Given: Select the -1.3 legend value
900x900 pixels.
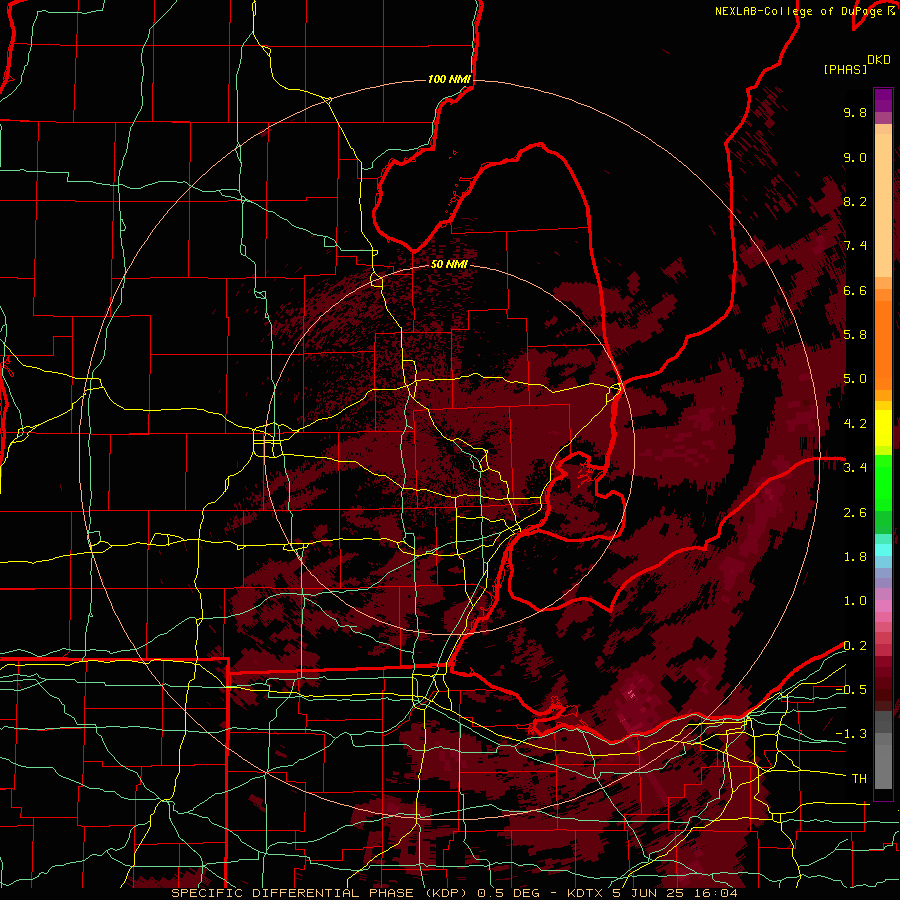Looking at the screenshot, I should (x=851, y=734).
